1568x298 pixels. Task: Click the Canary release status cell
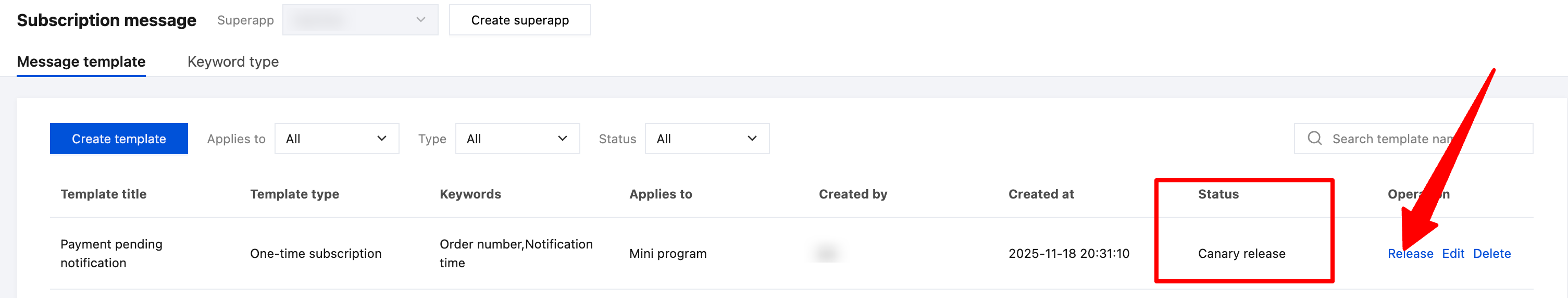click(x=1241, y=254)
